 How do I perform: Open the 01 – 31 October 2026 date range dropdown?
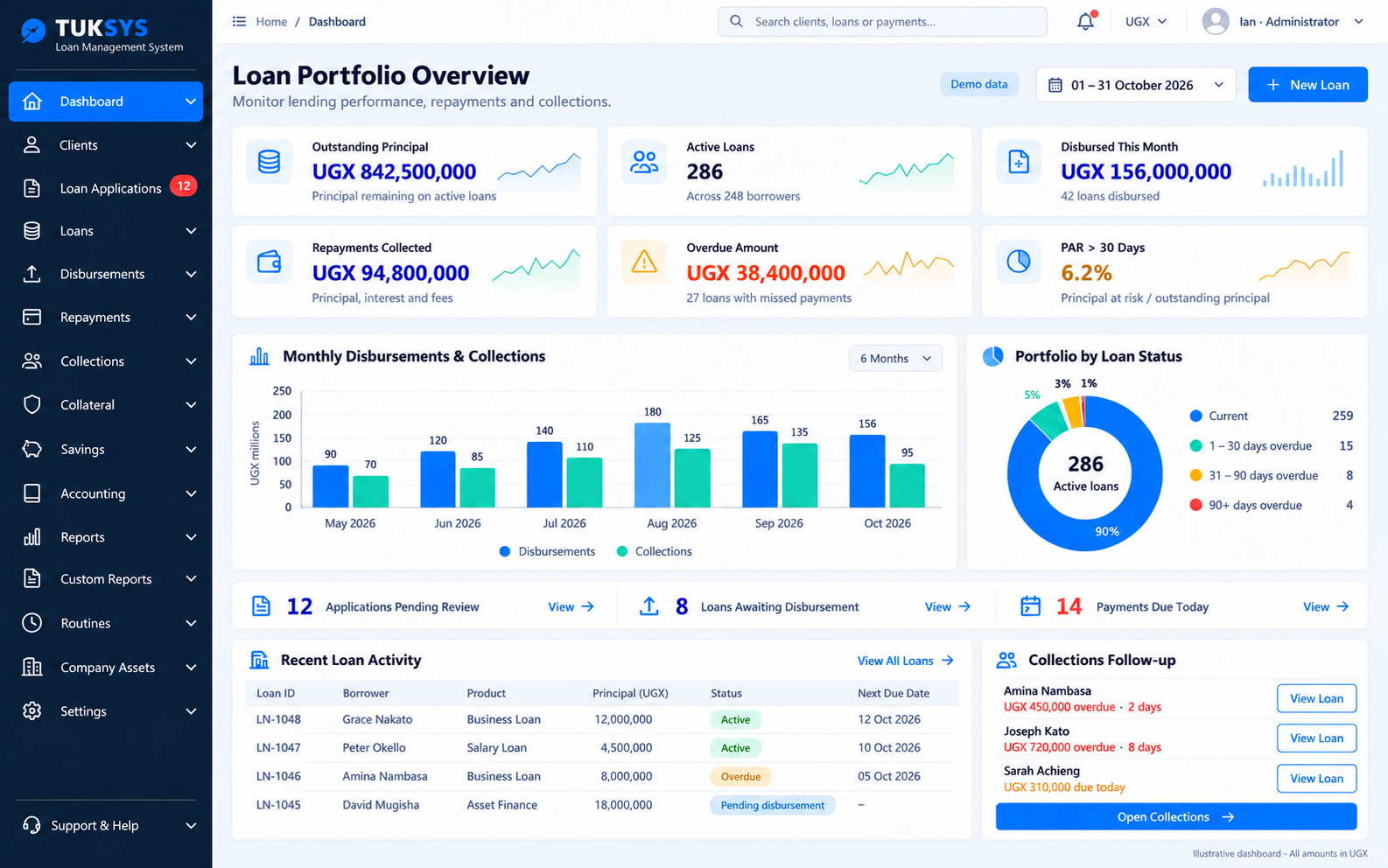(1136, 85)
